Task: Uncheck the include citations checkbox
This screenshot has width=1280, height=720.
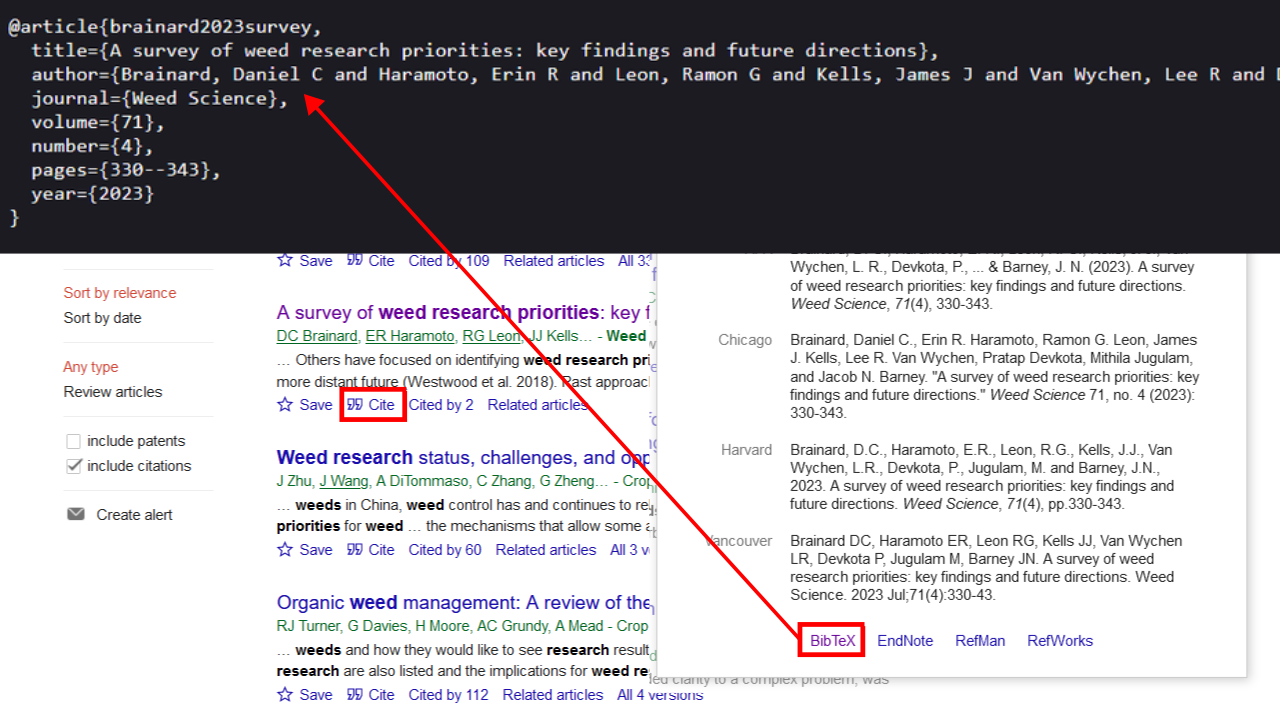Action: click(x=73, y=466)
